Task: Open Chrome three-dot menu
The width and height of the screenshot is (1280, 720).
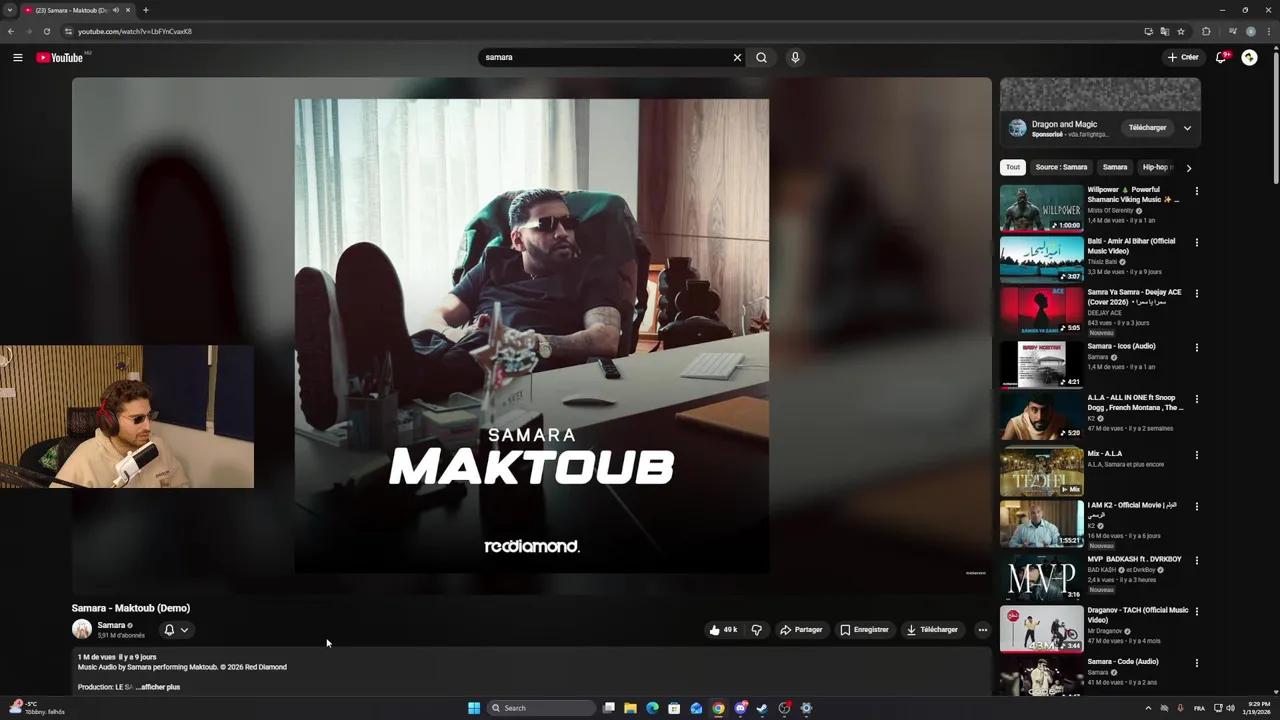Action: point(1268,31)
